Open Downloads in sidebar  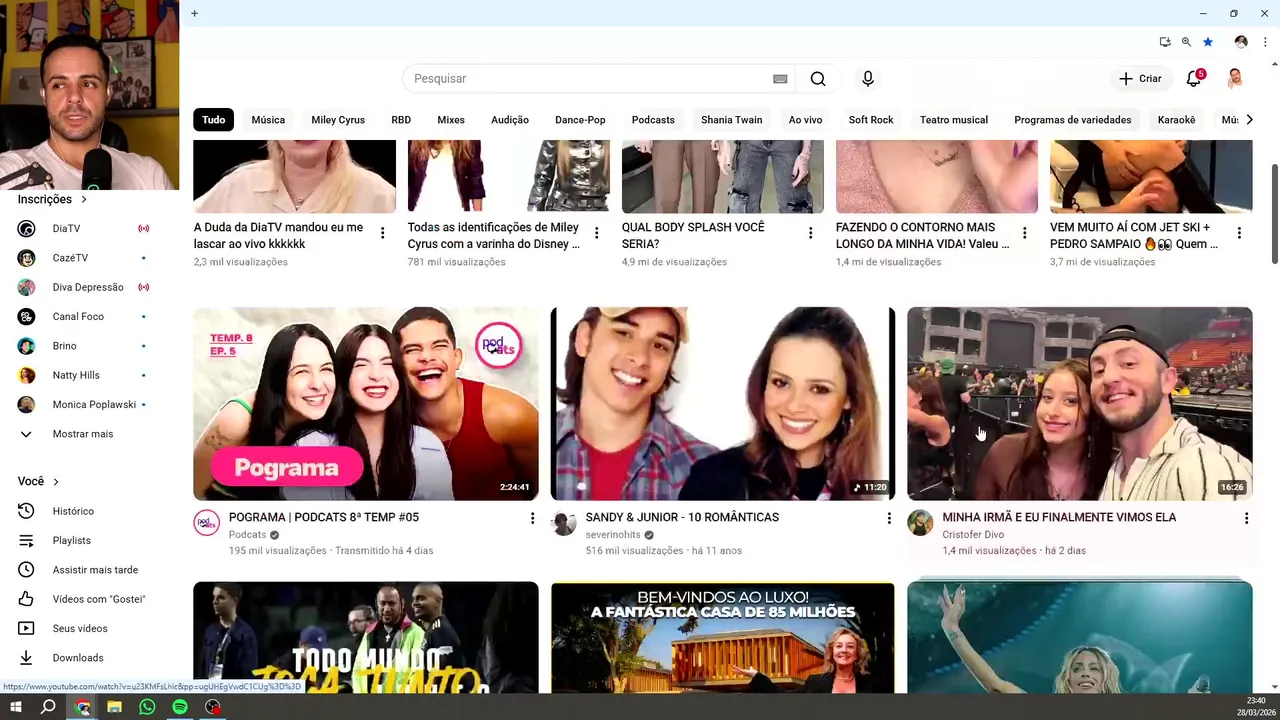point(85,658)
